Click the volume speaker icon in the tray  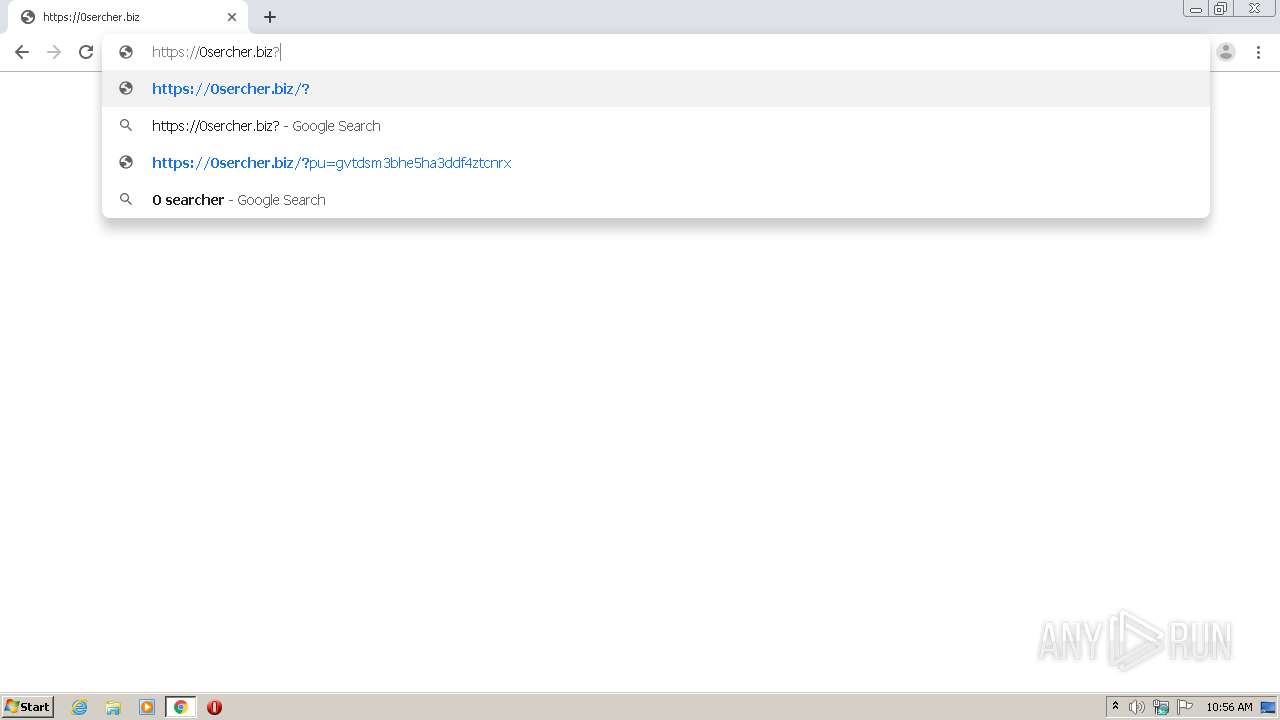(1137, 707)
